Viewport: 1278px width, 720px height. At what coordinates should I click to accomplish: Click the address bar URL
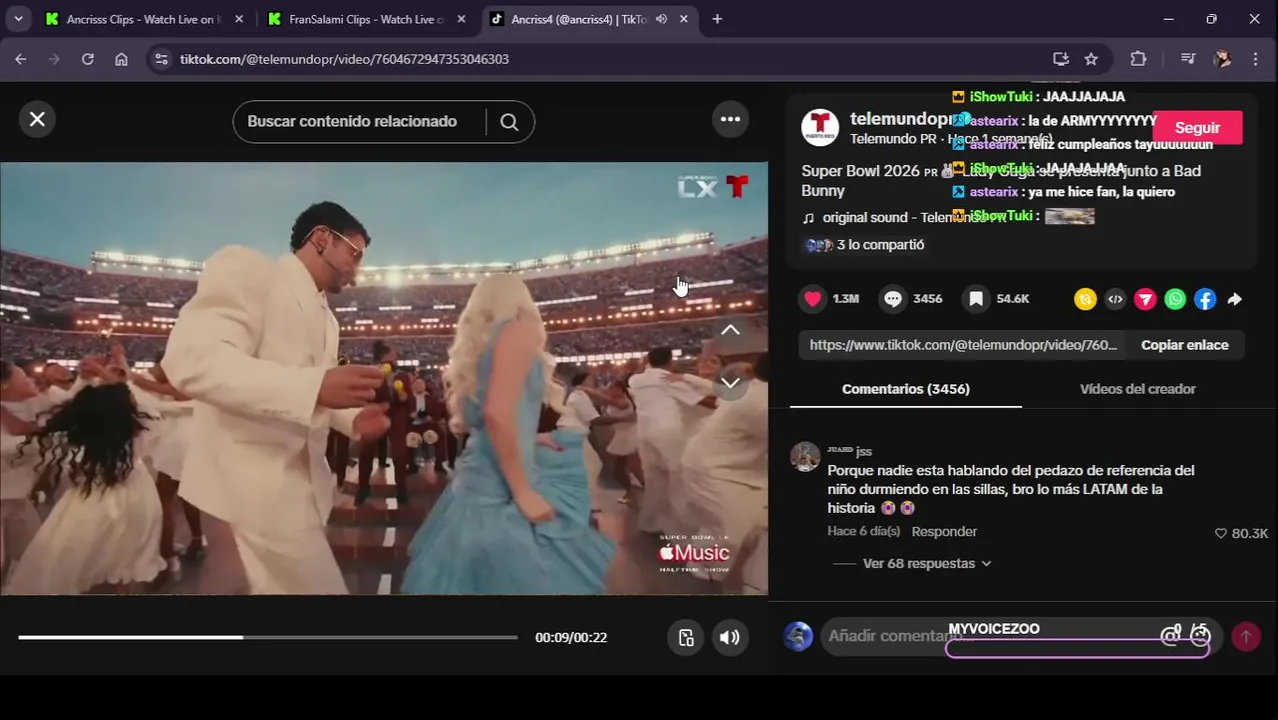pyautogui.click(x=344, y=59)
